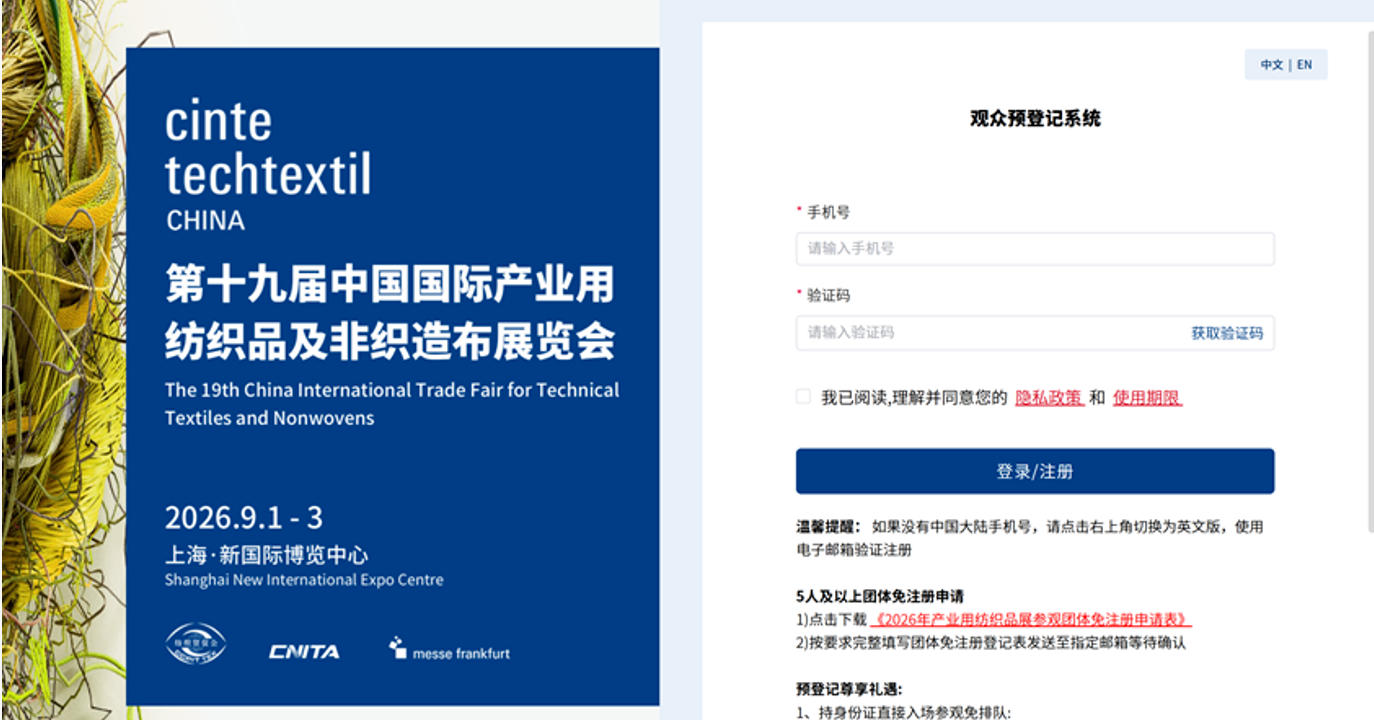Open the 隐私政策 privacy policy link
Viewport: 1374px width, 720px height.
[x=1049, y=398]
